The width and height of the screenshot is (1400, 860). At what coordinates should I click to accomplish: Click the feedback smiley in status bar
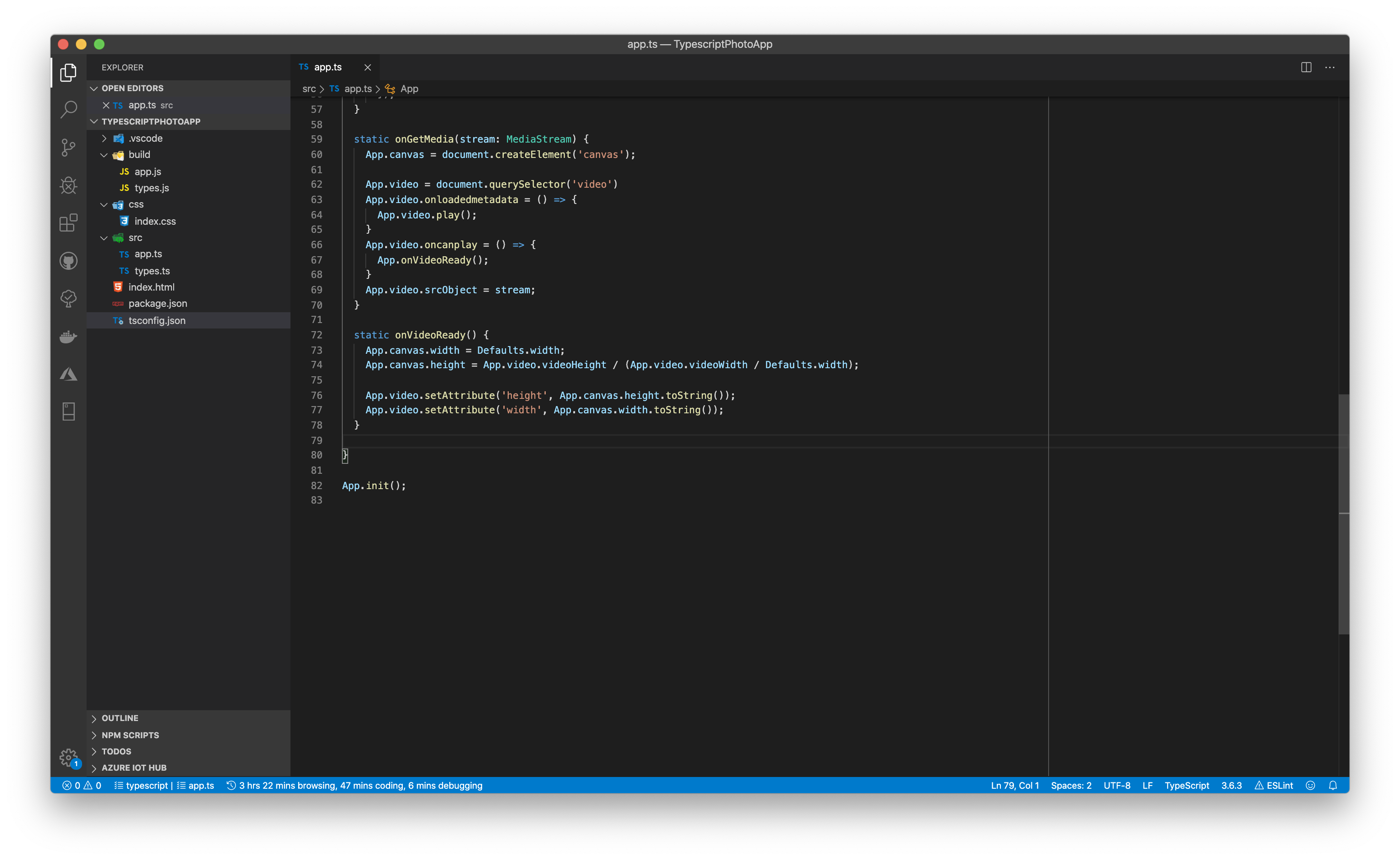1310,786
